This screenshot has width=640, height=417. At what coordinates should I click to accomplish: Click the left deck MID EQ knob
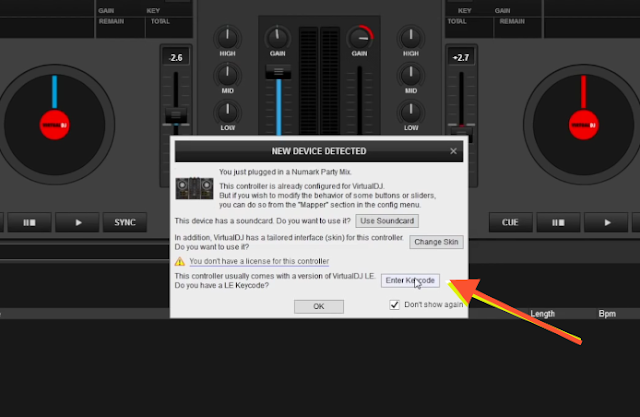coord(227,75)
